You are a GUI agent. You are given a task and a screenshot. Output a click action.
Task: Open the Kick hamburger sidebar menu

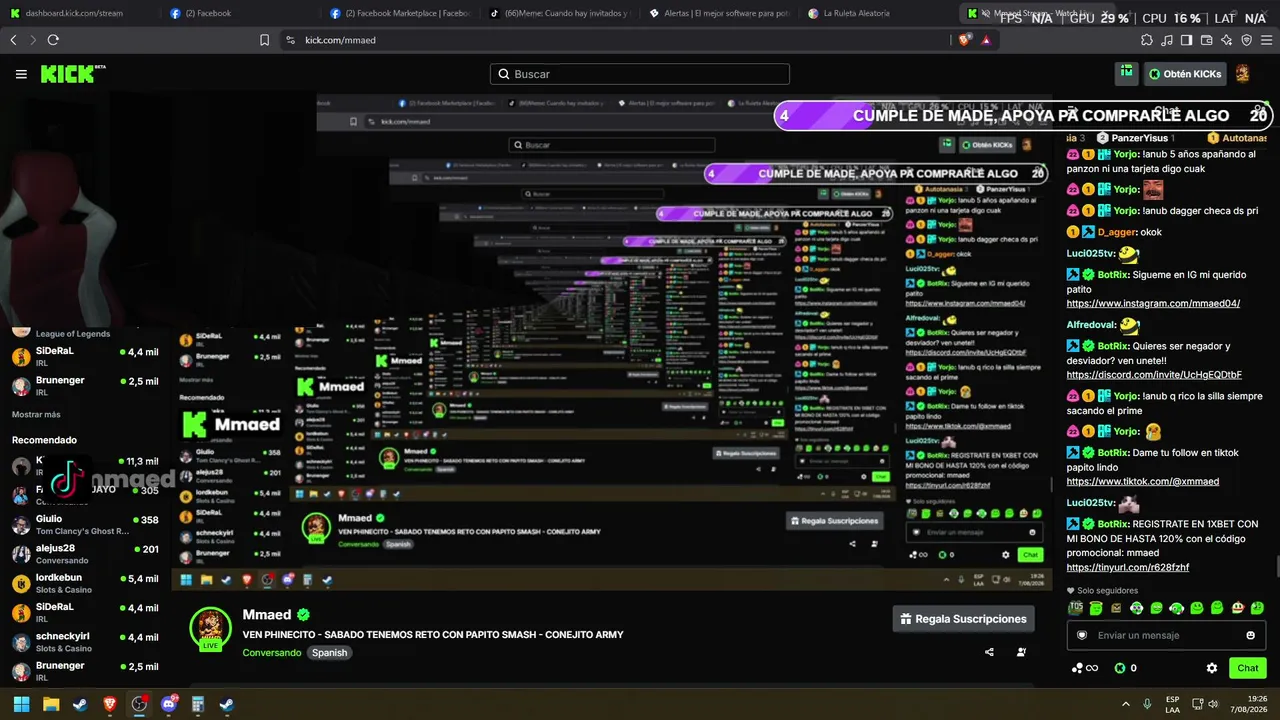[21, 74]
